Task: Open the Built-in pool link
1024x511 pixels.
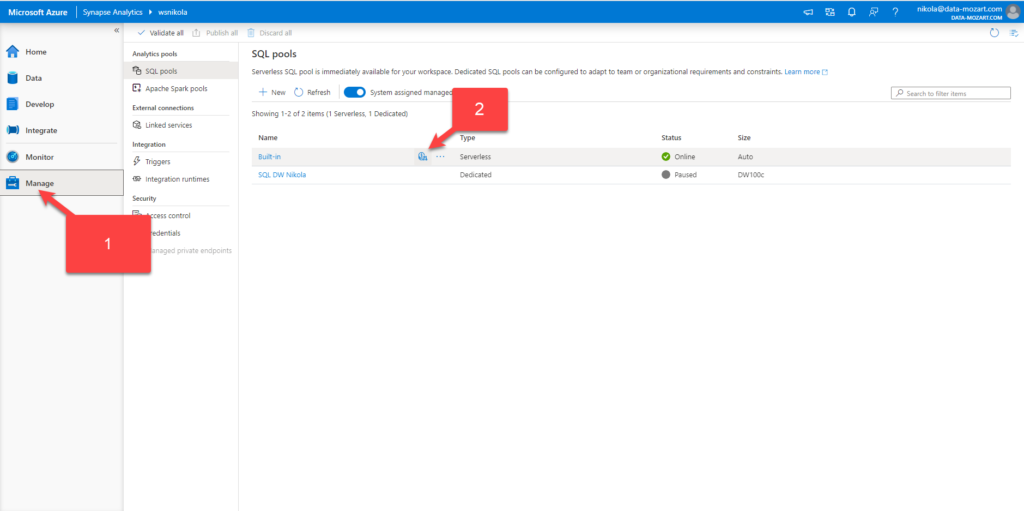Action: click(270, 157)
